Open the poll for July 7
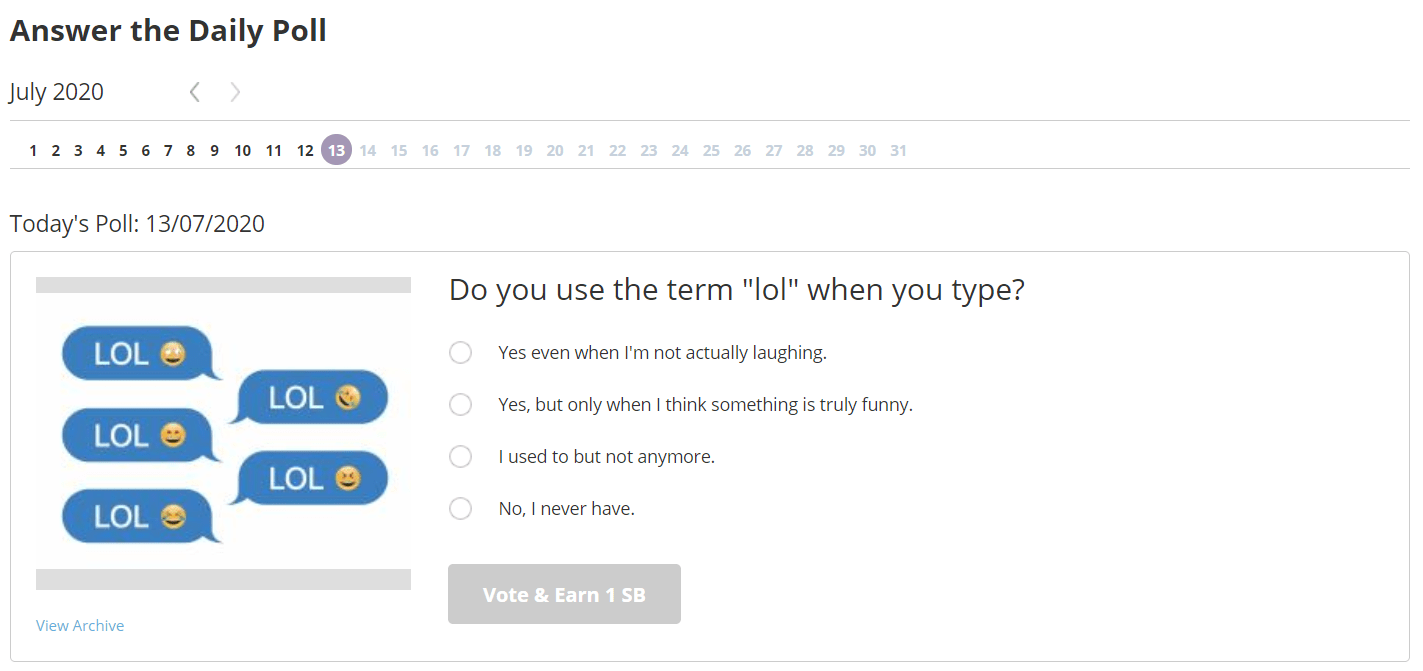The height and width of the screenshot is (671, 1423). (168, 151)
